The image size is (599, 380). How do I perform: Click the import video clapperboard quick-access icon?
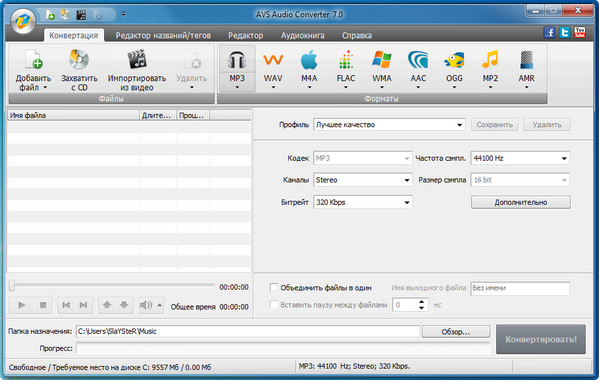[81, 15]
